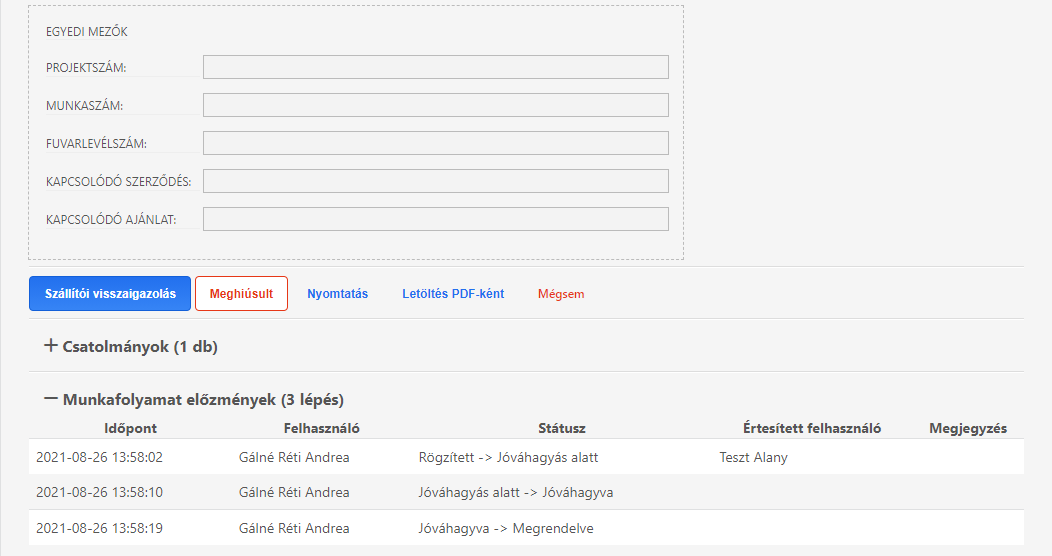
Task: Click the Szállítói visszaigazolás button
Action: pos(110,294)
